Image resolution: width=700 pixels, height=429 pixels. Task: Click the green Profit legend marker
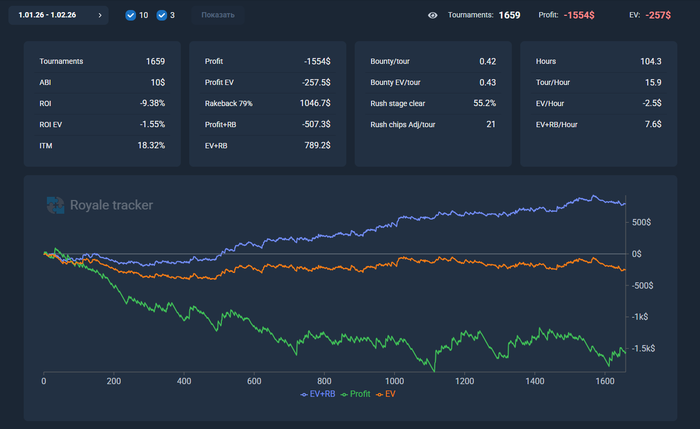click(344, 394)
